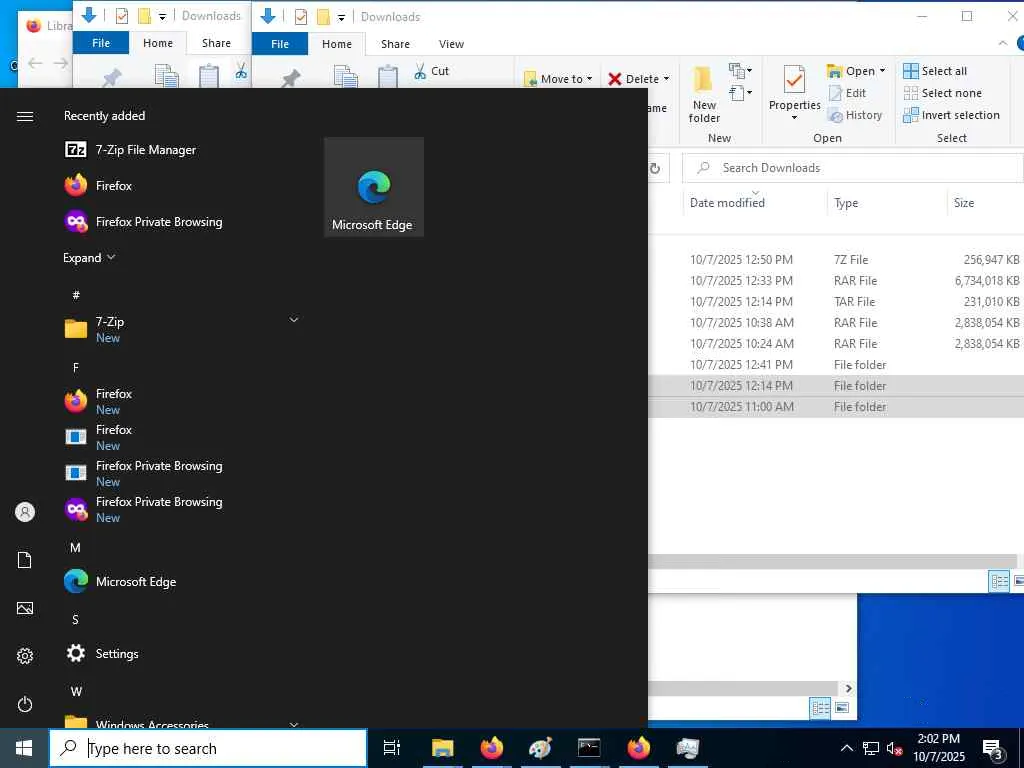Click the Start menu hamburger icon
This screenshot has height=768, width=1024.
(25, 116)
